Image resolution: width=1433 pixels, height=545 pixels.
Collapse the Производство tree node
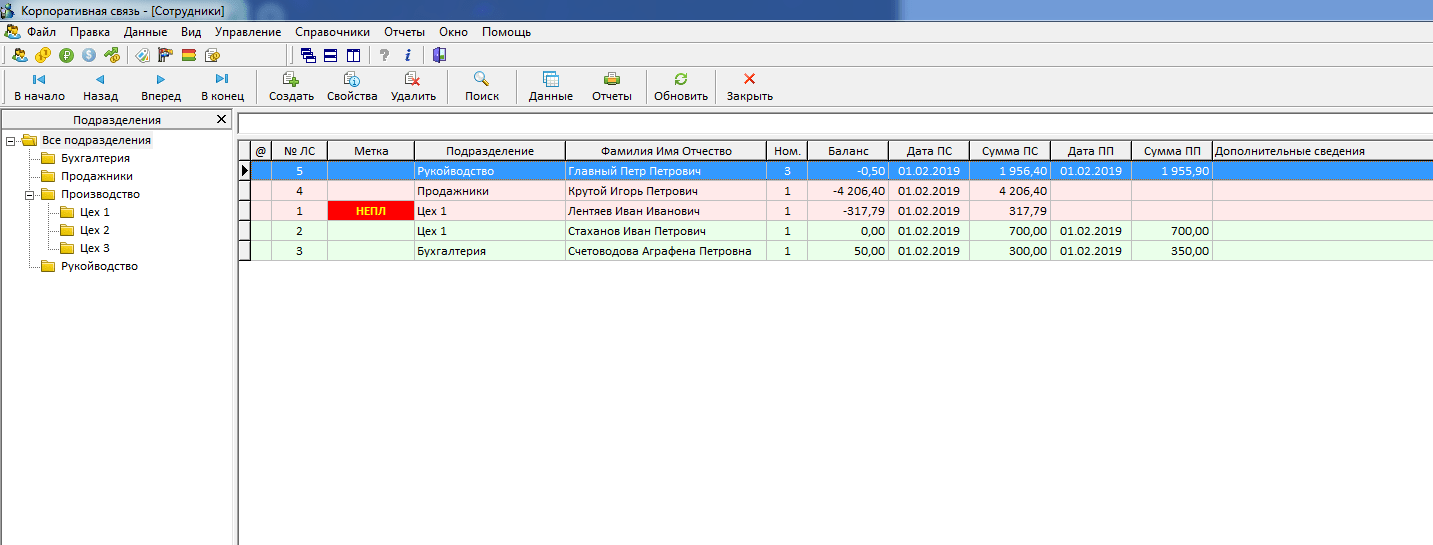tap(30, 195)
